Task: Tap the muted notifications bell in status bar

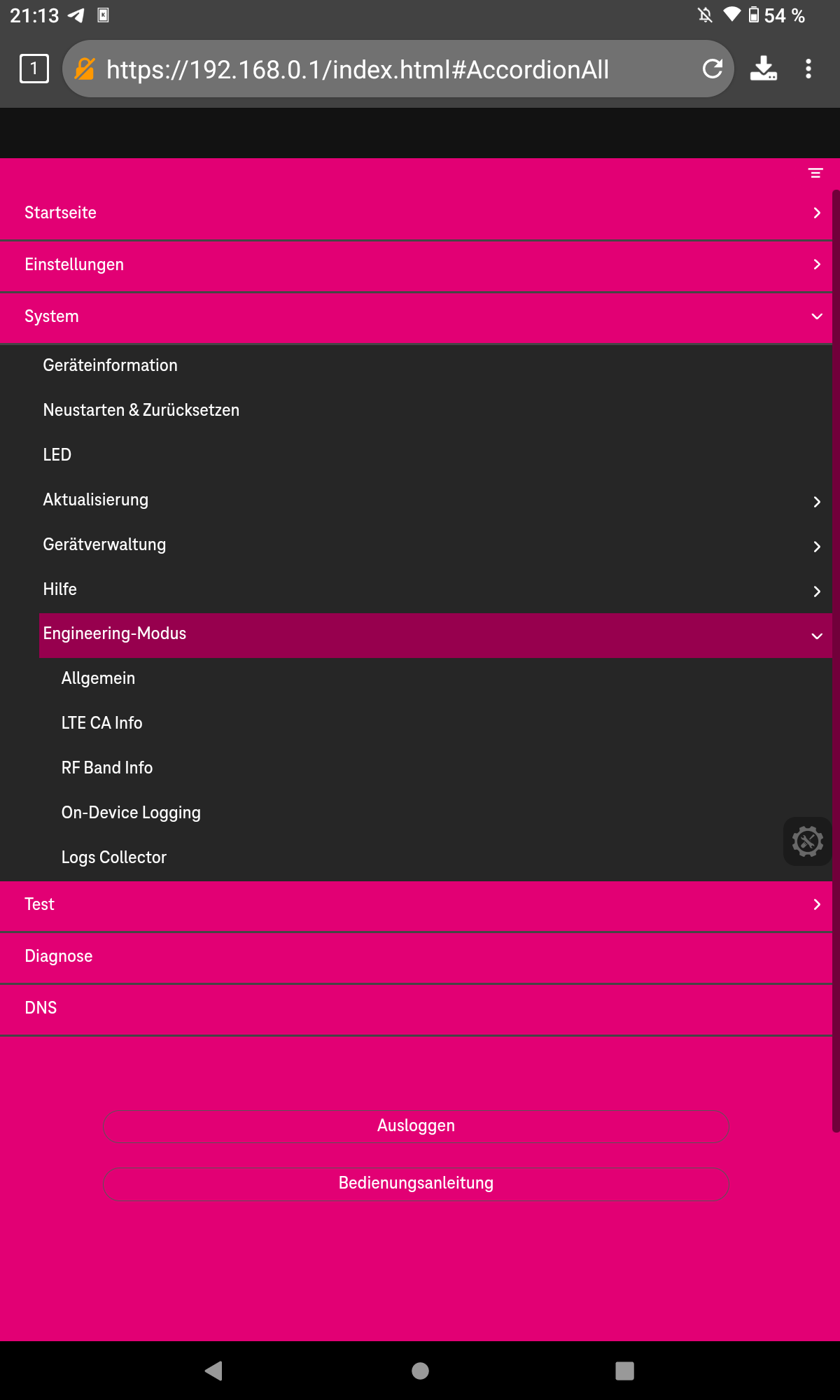Action: pos(705,15)
